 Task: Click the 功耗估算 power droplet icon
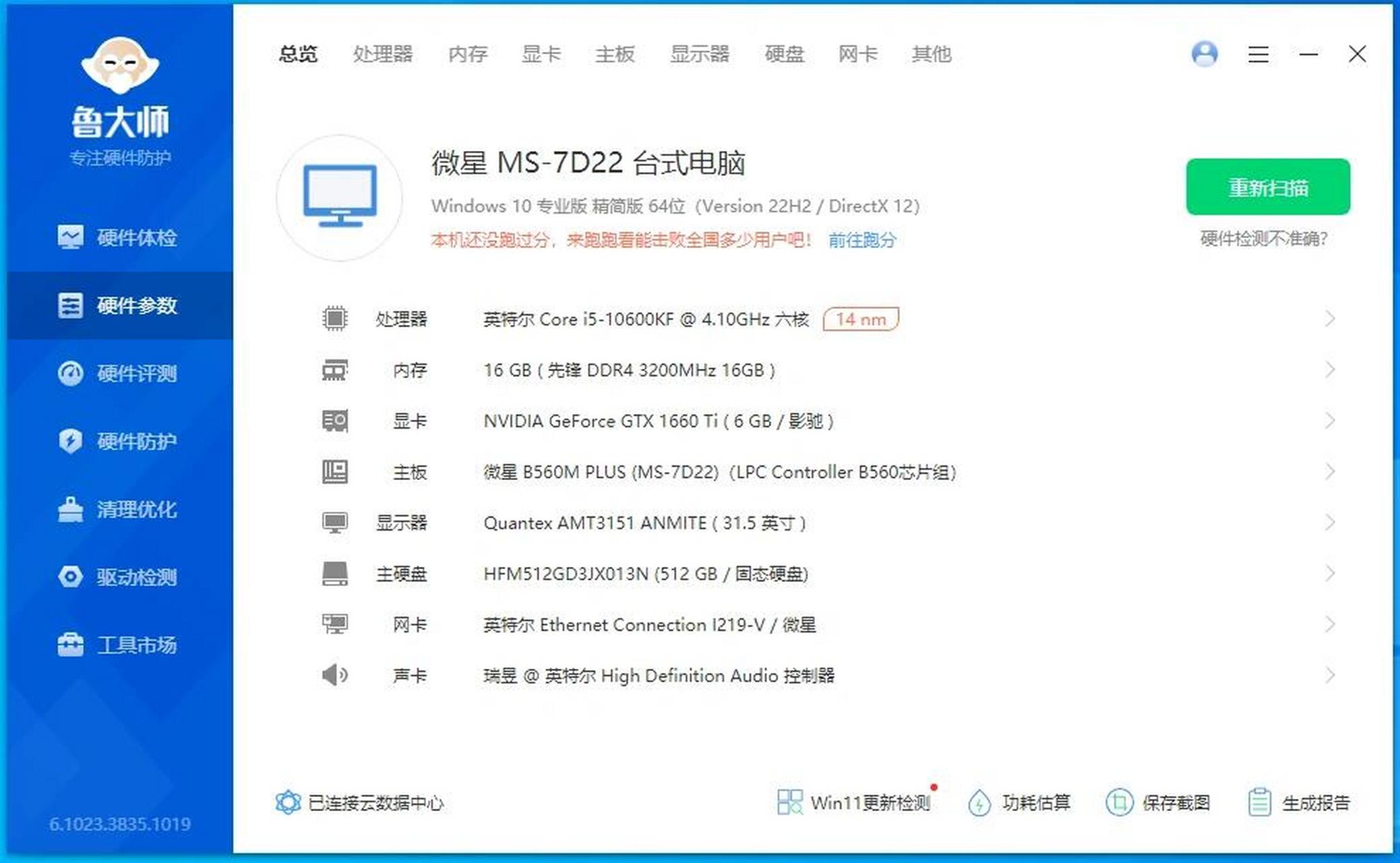[979, 803]
